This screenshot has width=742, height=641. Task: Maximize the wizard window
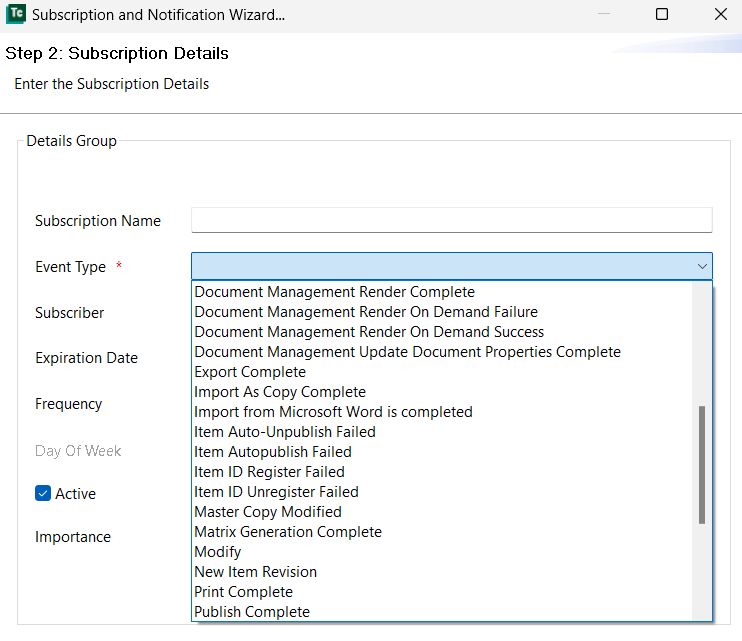tap(662, 14)
